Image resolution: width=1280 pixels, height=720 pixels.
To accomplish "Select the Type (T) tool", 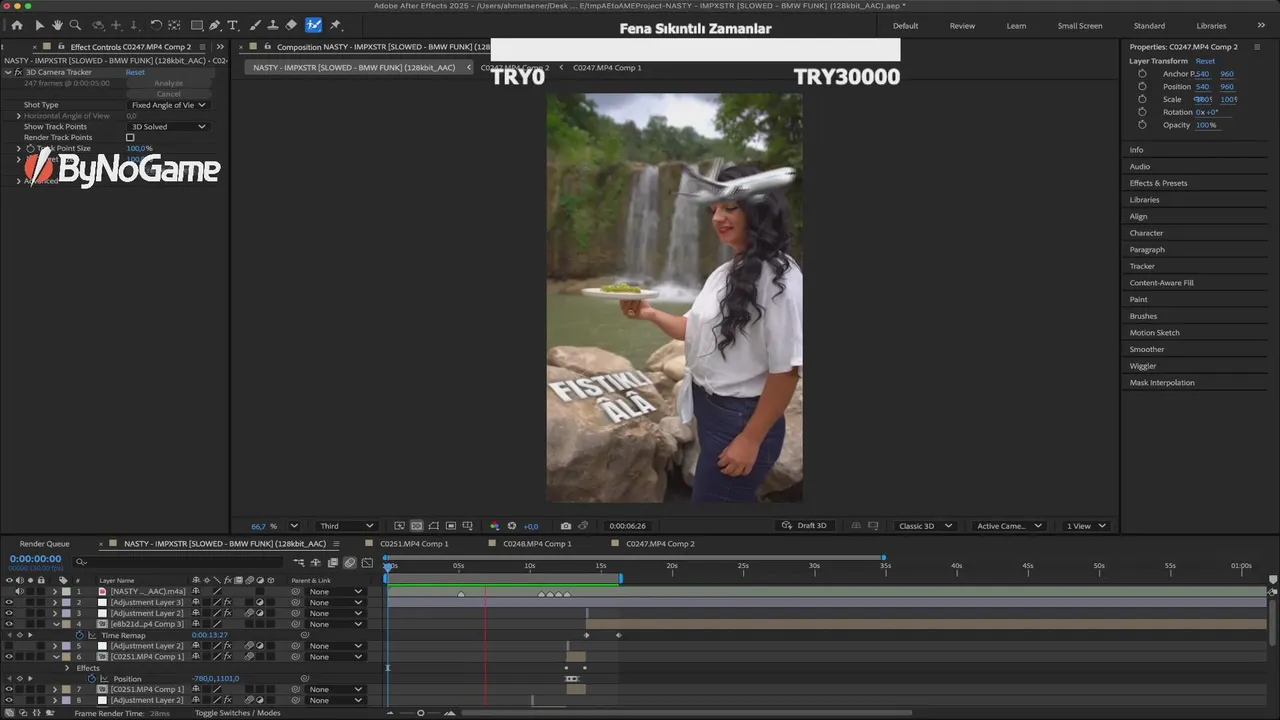I will (x=233, y=25).
